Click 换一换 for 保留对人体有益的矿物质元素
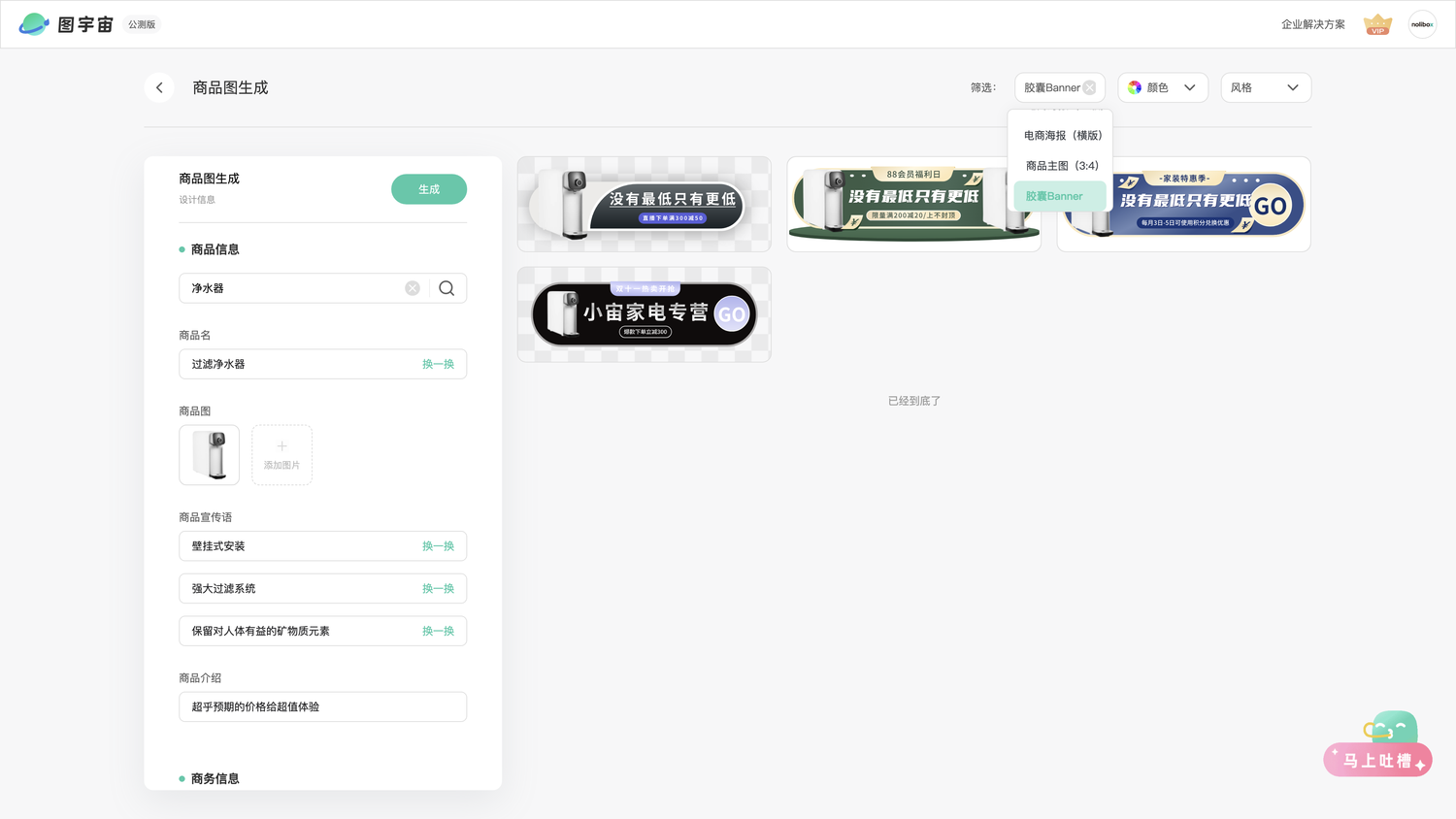1456x819 pixels. tap(438, 631)
